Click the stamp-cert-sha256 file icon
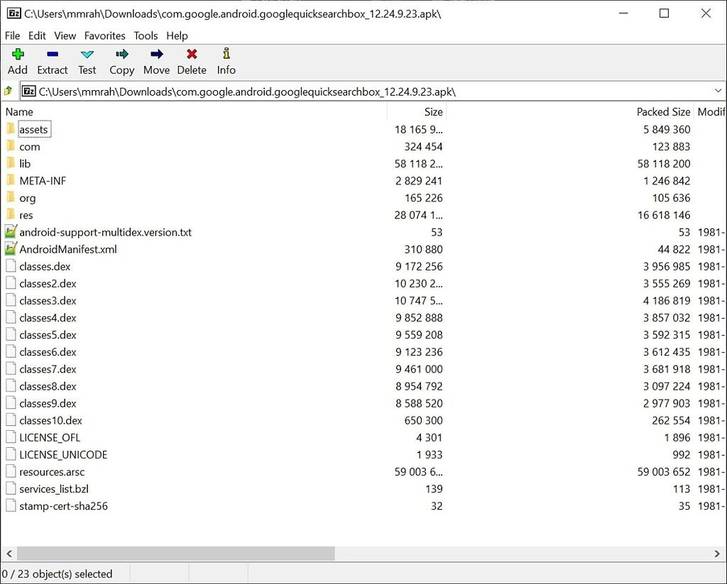The height and width of the screenshot is (584, 727). pos(11,506)
